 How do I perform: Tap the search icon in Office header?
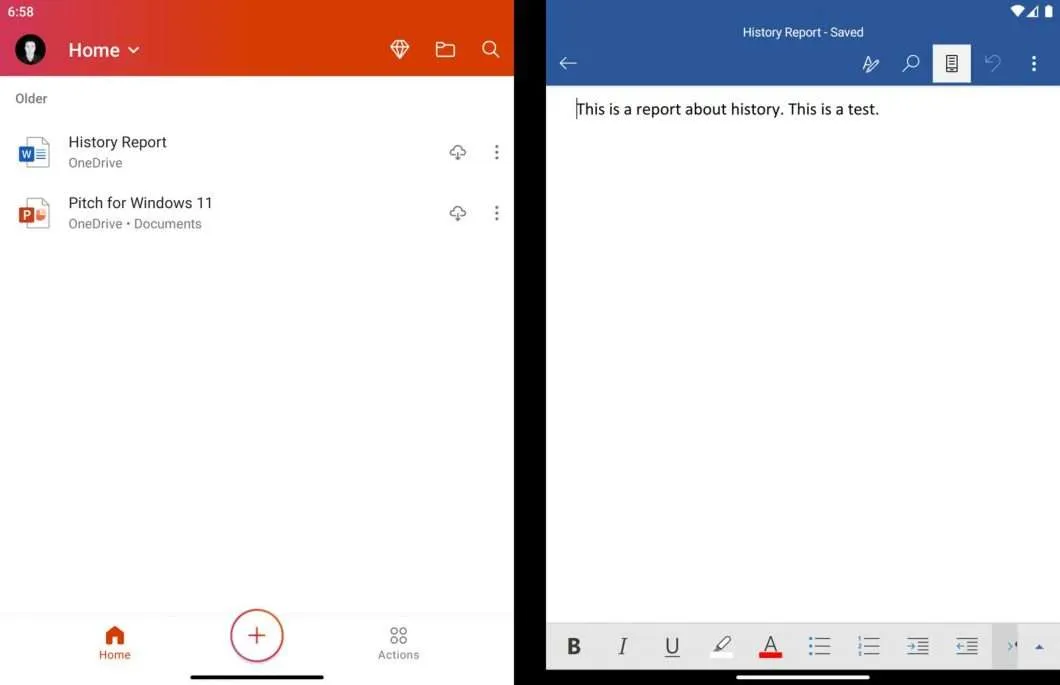click(490, 49)
